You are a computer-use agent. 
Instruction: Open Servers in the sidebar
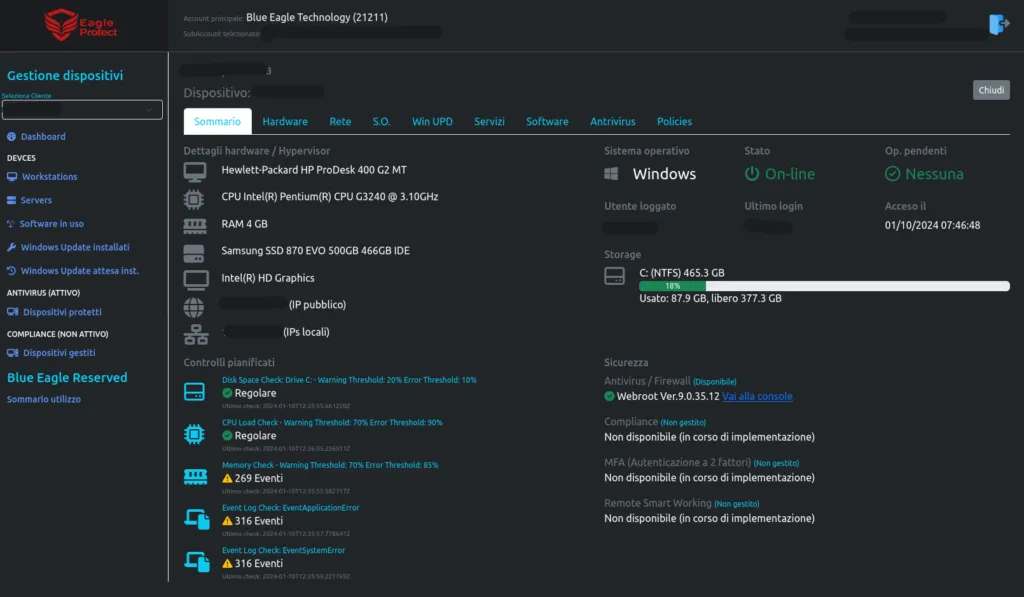point(29,200)
